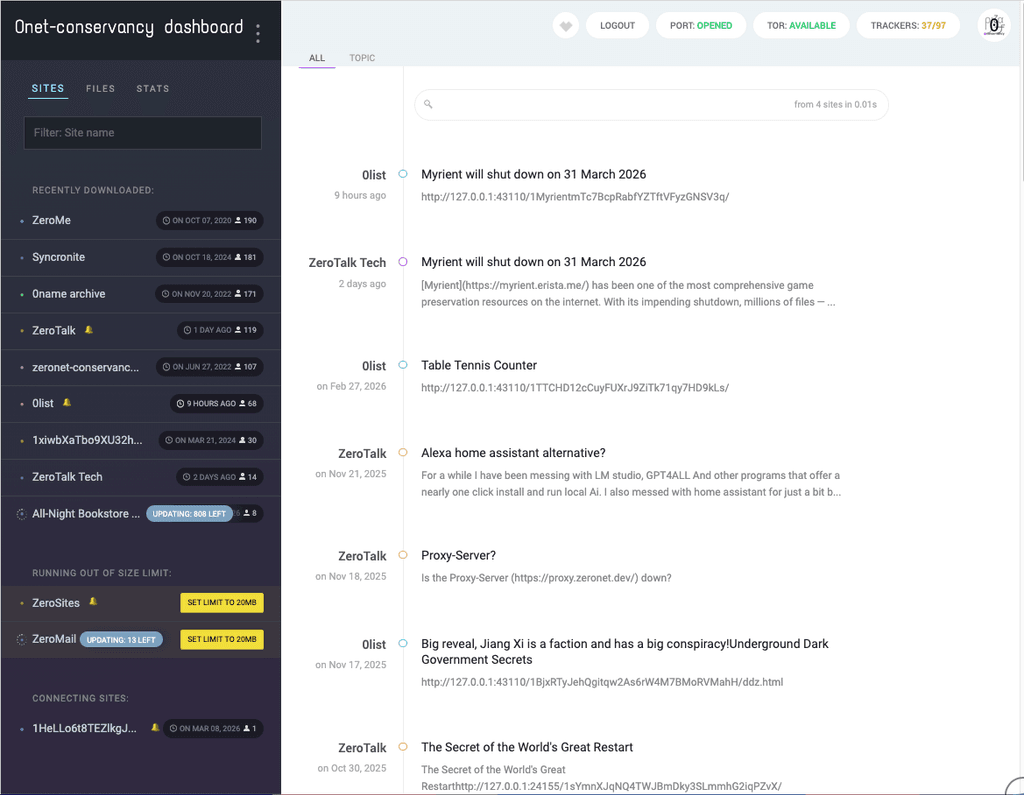Click the heart donate icon
Screen dimensions: 1024x795
pyautogui.click(x=566, y=26)
